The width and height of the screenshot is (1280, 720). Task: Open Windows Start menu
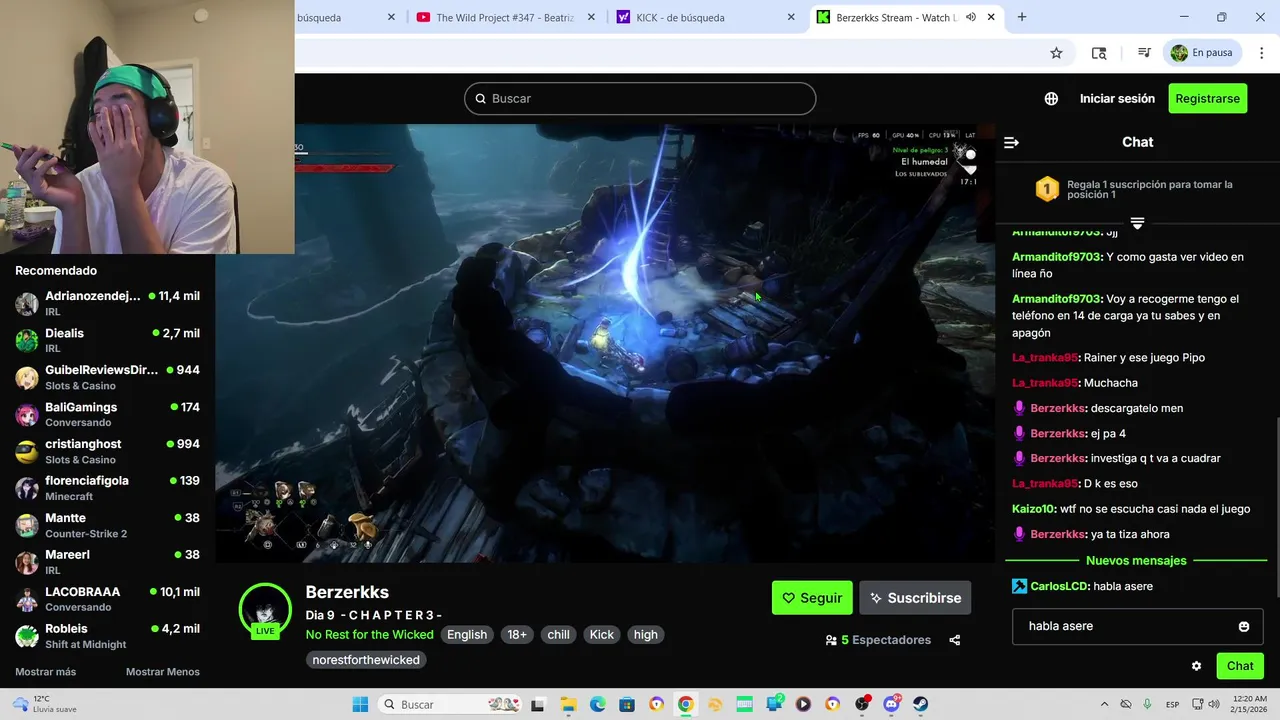tap(360, 705)
